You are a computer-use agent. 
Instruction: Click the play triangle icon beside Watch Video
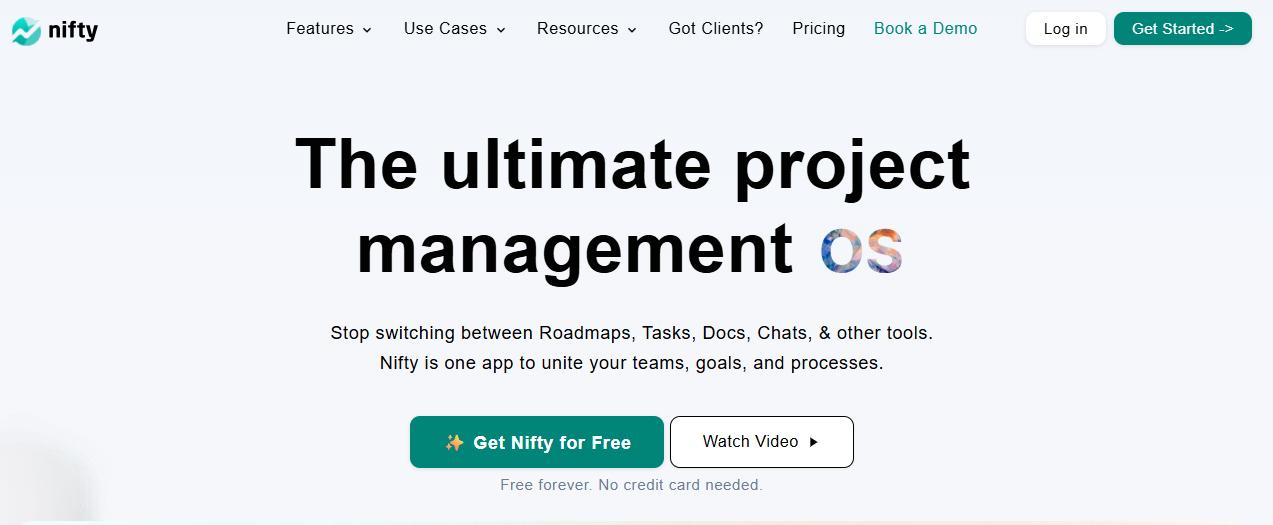[x=813, y=442]
